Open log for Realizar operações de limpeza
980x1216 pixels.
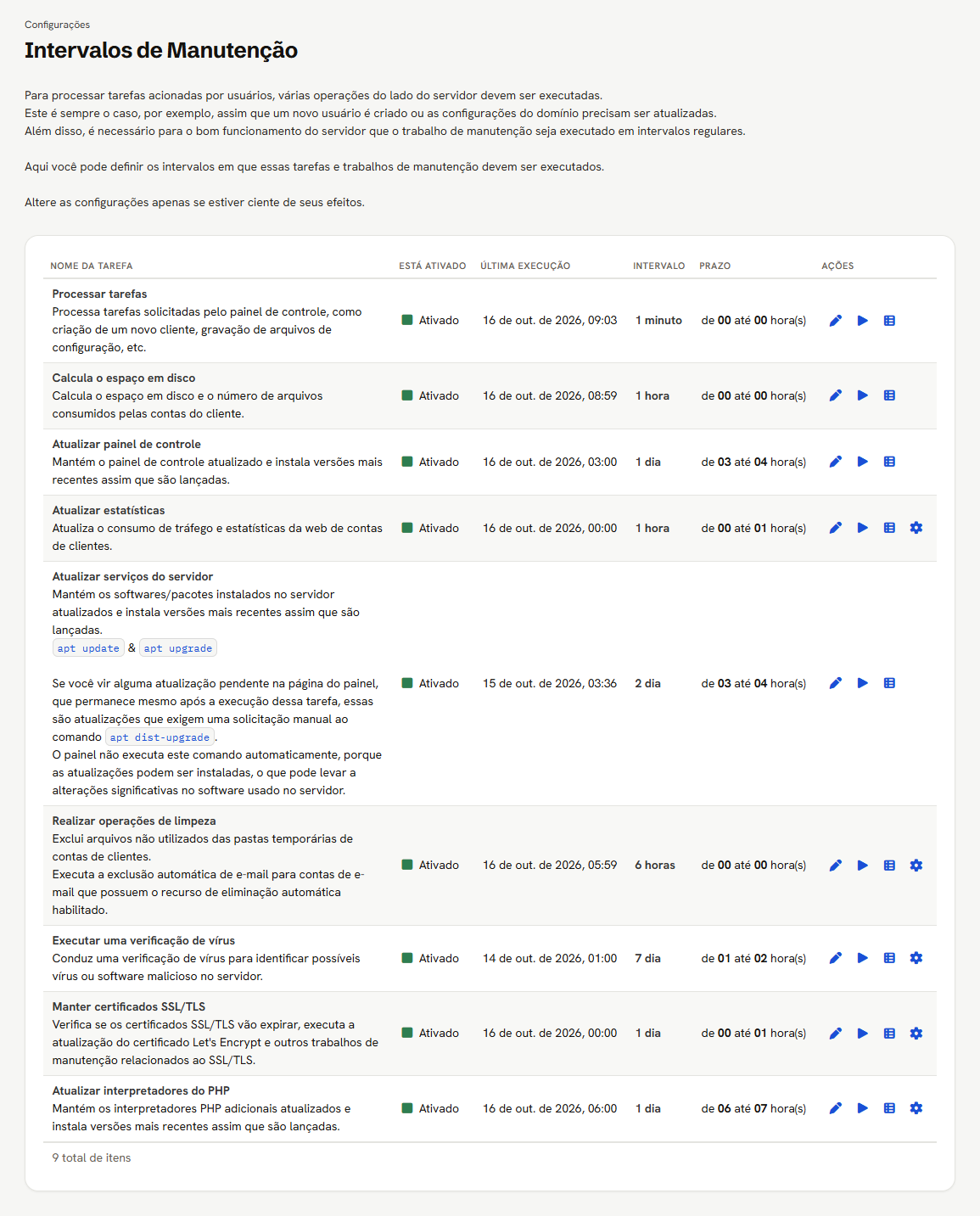pyautogui.click(x=889, y=866)
